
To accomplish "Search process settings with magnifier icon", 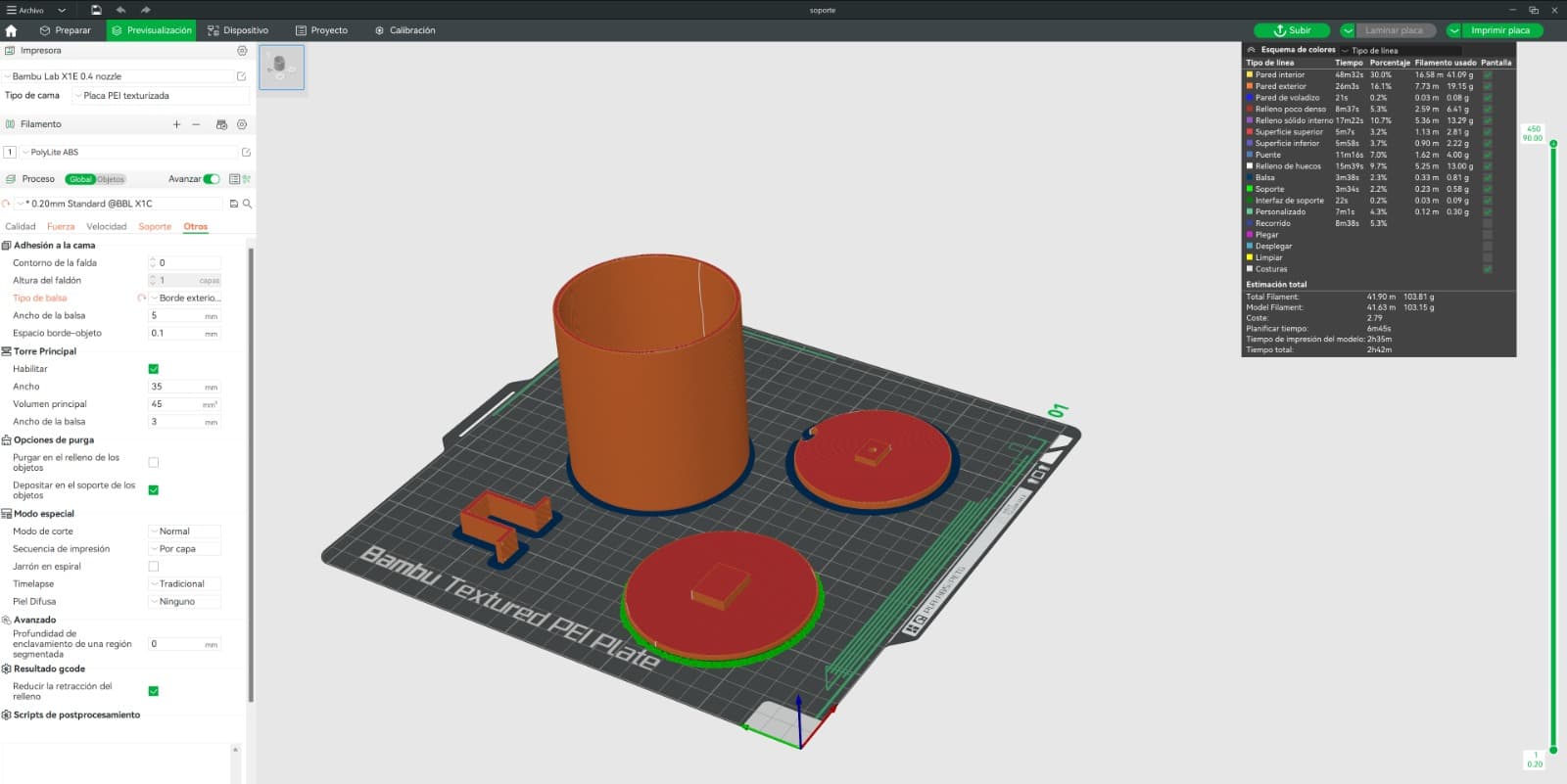I will (x=247, y=204).
